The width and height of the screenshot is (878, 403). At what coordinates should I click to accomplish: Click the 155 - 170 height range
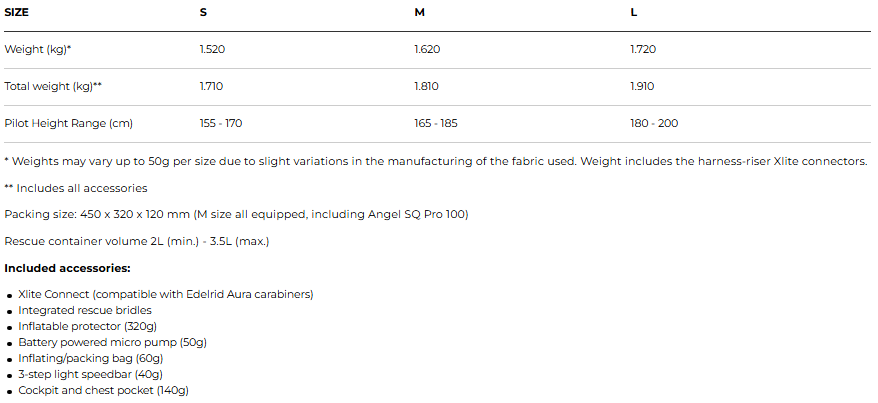221,123
